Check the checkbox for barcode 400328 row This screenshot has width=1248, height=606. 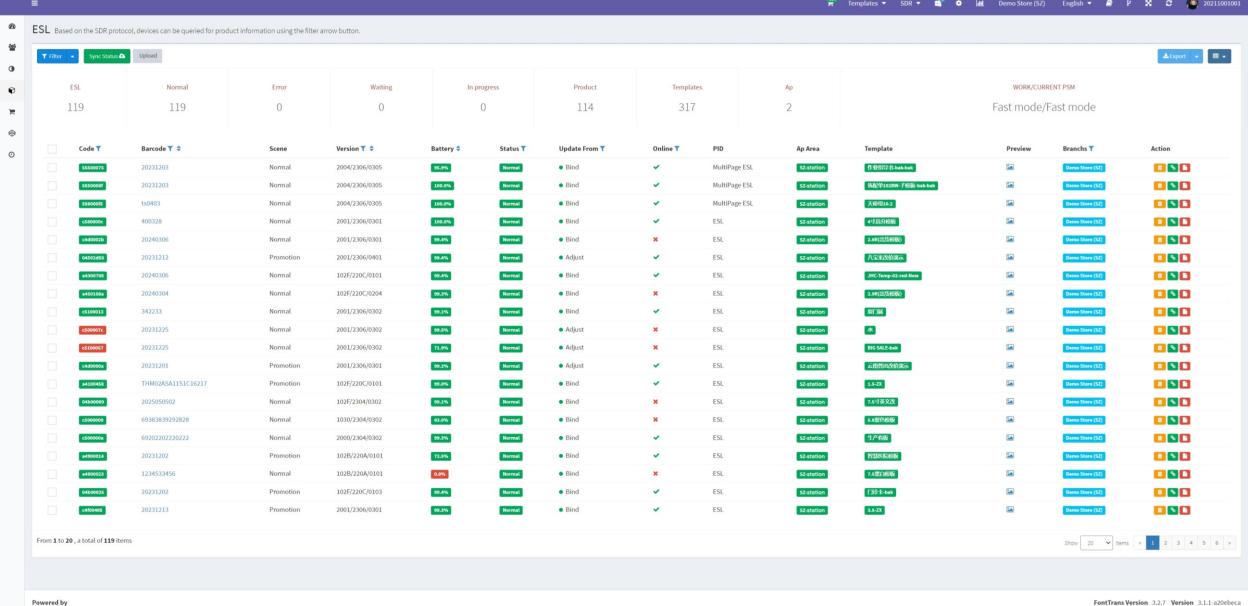(x=53, y=222)
